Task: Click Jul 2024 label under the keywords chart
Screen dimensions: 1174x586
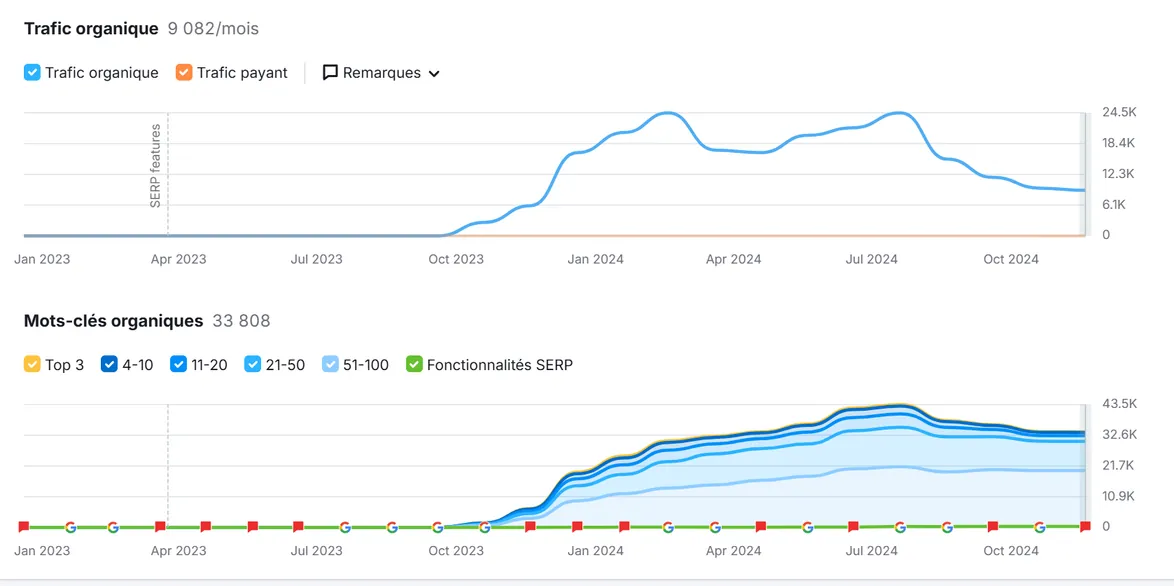Action: [x=871, y=551]
